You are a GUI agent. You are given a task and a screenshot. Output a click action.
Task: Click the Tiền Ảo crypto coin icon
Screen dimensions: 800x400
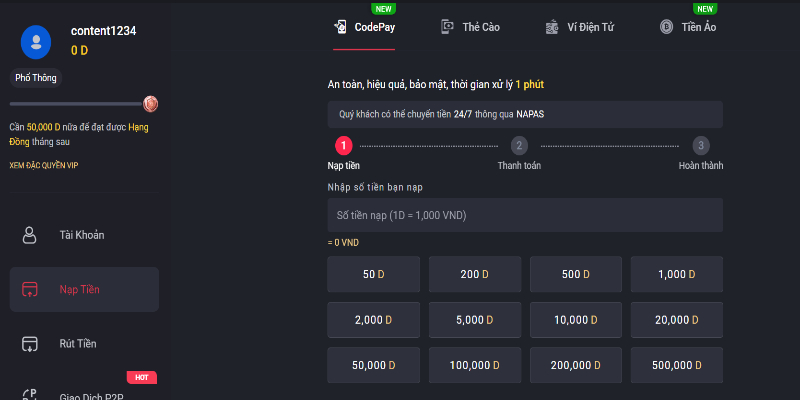(x=666, y=27)
